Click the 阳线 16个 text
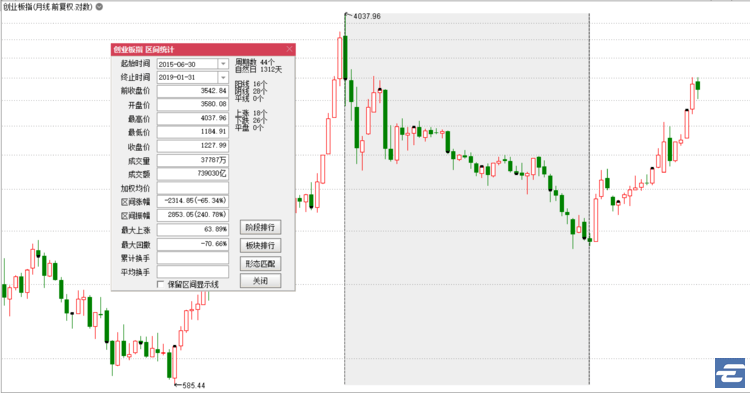This screenshot has width=750, height=393. point(251,84)
